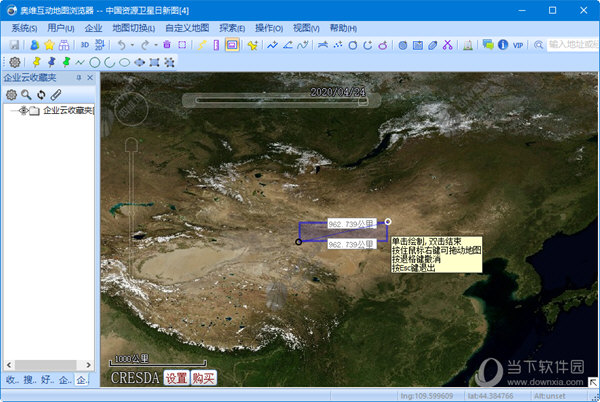Select the green pushpin marker
Image resolution: width=600 pixels, height=402 pixels.
(66, 62)
